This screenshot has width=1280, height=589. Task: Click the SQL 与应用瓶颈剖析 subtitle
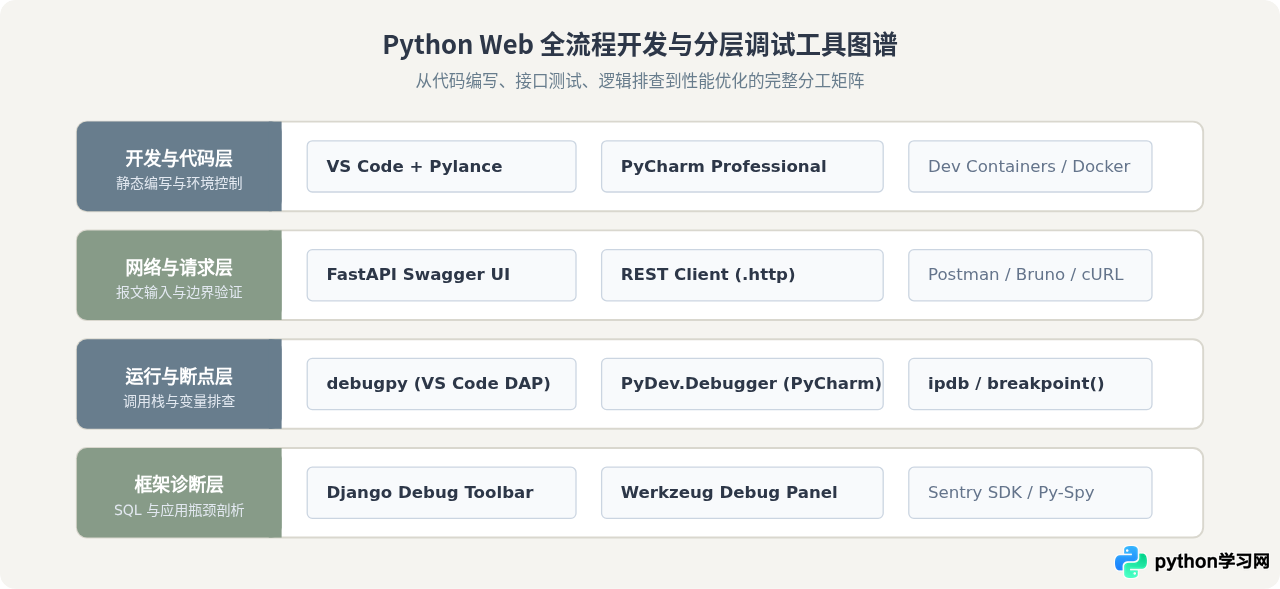tap(179, 510)
